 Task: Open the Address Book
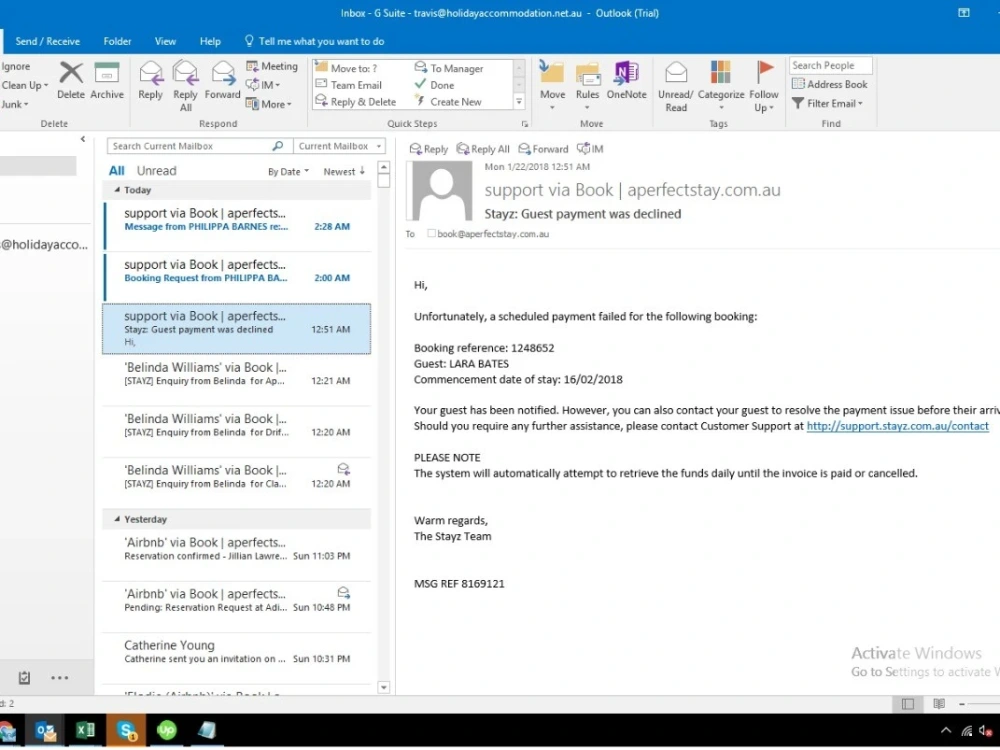[830, 84]
